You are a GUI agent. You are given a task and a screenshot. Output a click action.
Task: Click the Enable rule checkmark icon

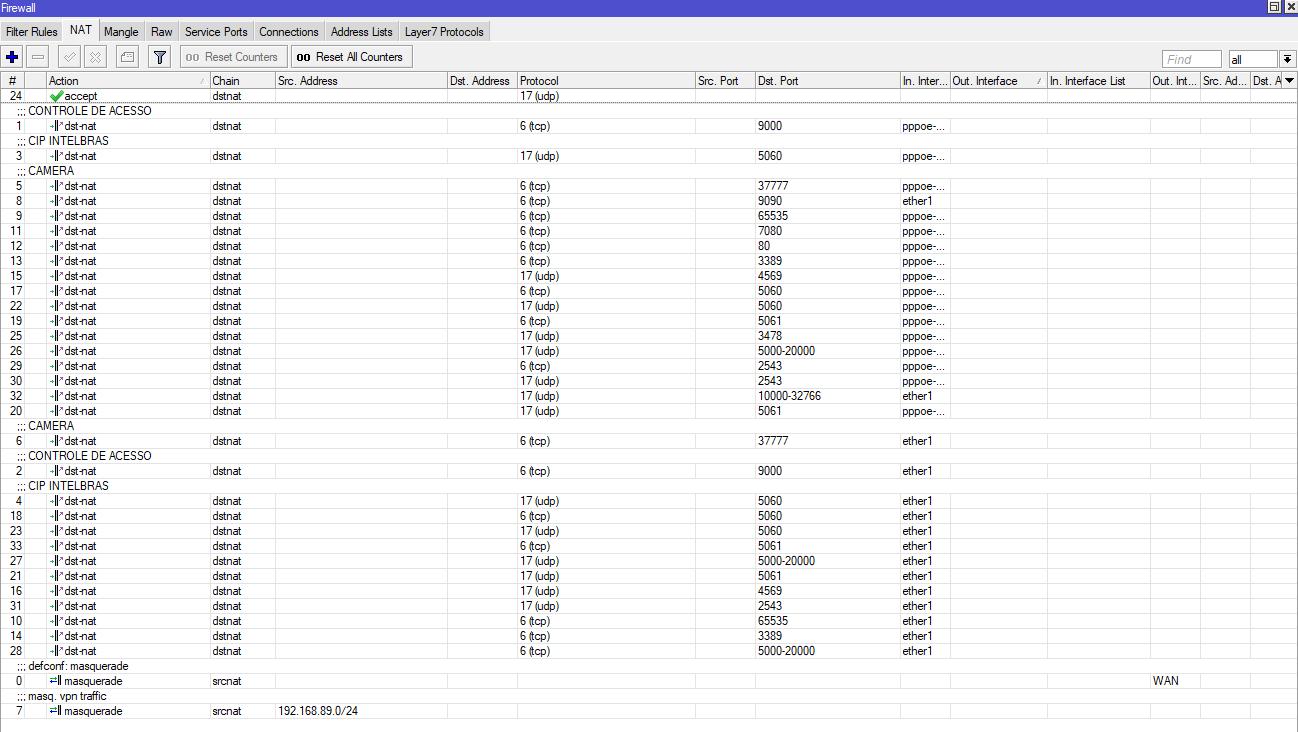pyautogui.click(x=70, y=57)
